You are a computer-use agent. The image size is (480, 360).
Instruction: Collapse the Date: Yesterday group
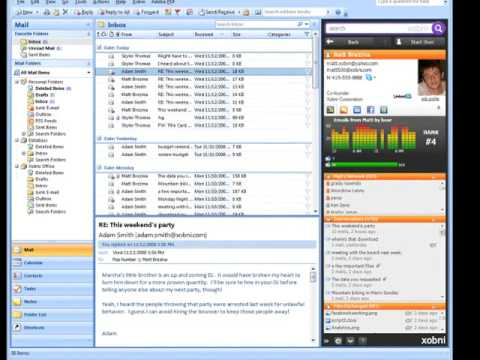coord(99,139)
